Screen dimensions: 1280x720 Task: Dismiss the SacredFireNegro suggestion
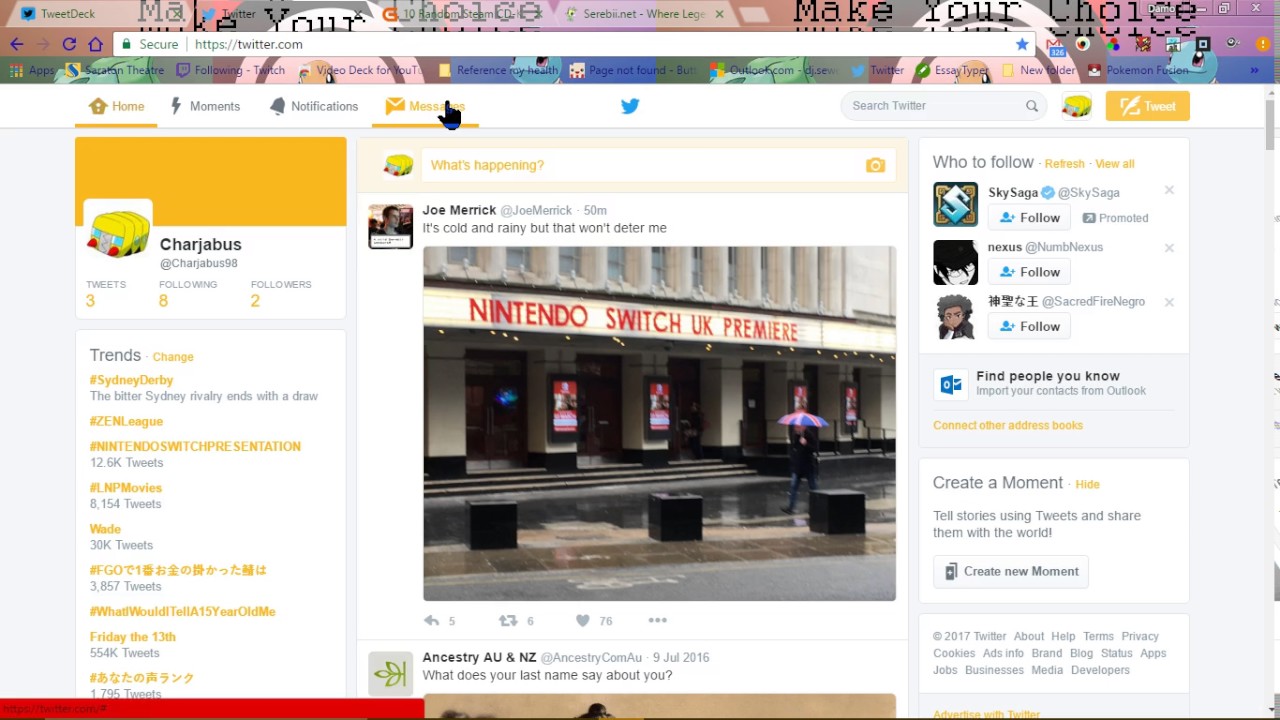1168,302
